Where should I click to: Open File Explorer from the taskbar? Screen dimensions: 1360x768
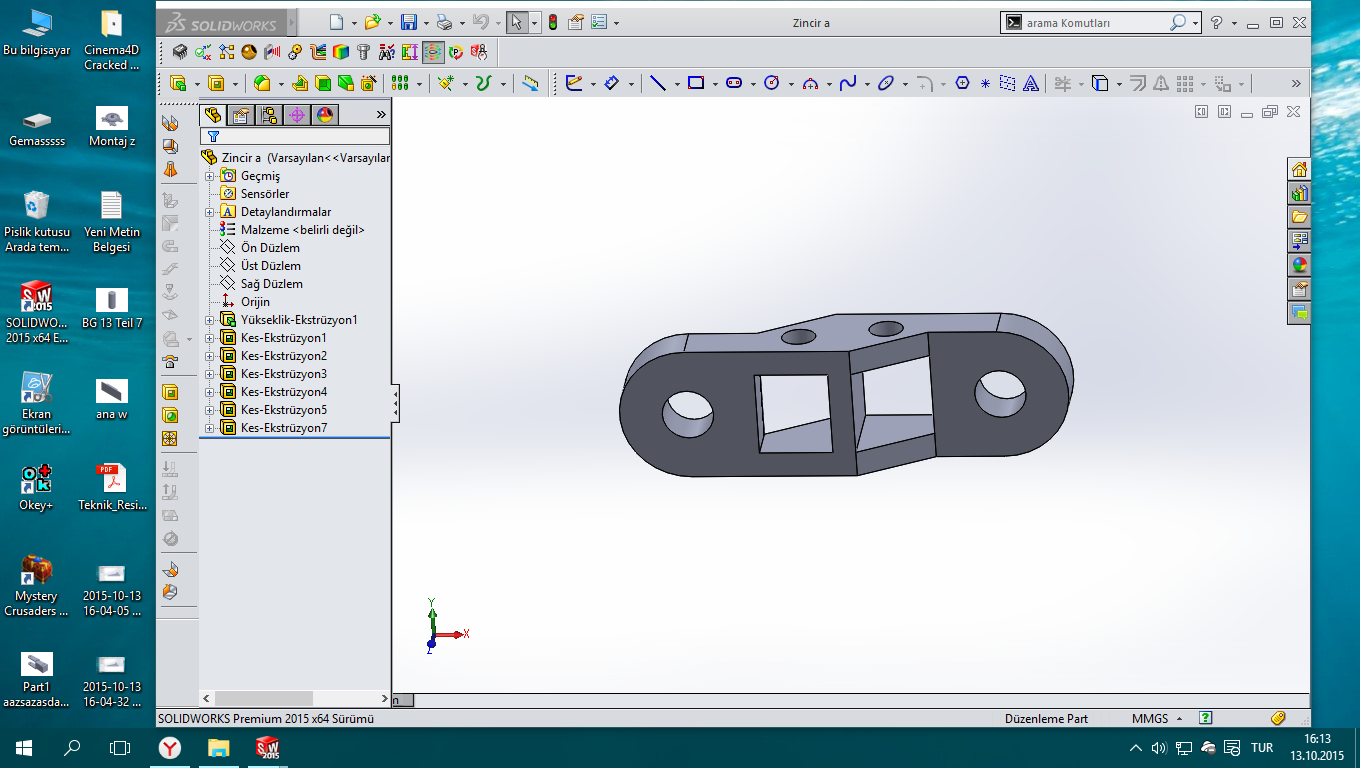218,747
